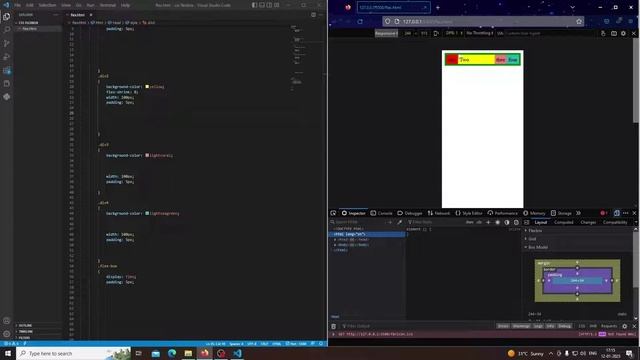The width and height of the screenshot is (640, 360).
Task: Toggle the .cls class panel
Action: pos(479,222)
